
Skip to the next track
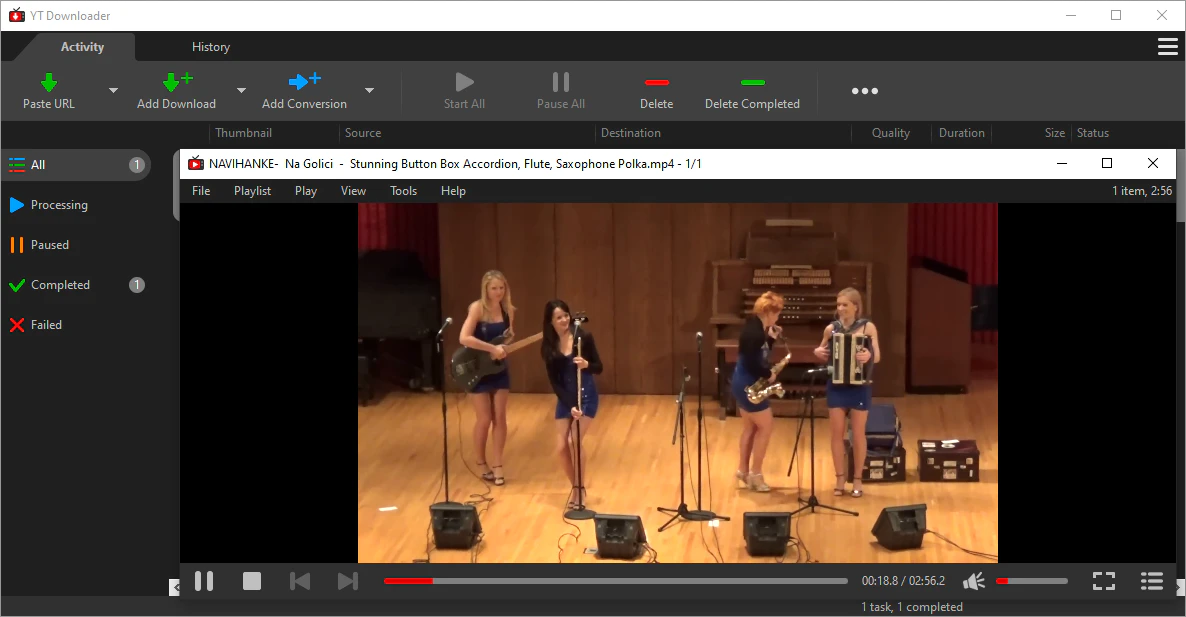348,581
